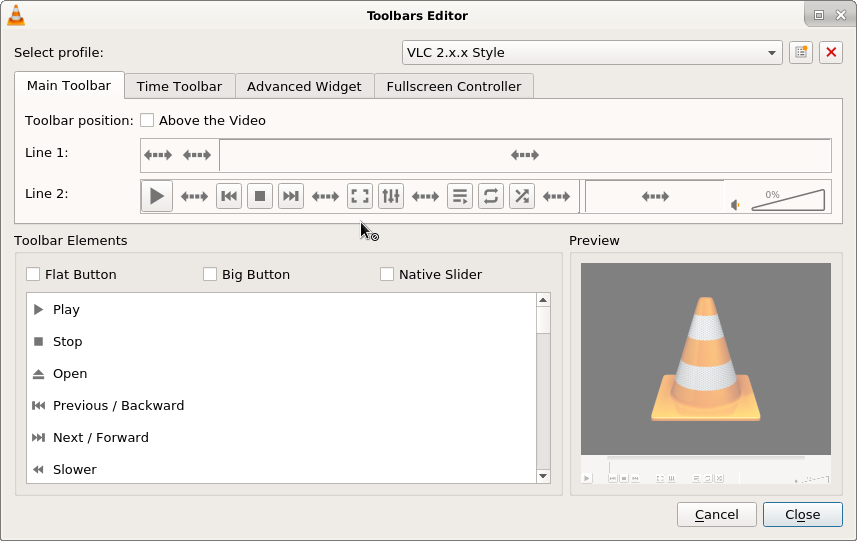Toggle the Big Button checkbox
This screenshot has height=541, width=857.
tap(210, 274)
